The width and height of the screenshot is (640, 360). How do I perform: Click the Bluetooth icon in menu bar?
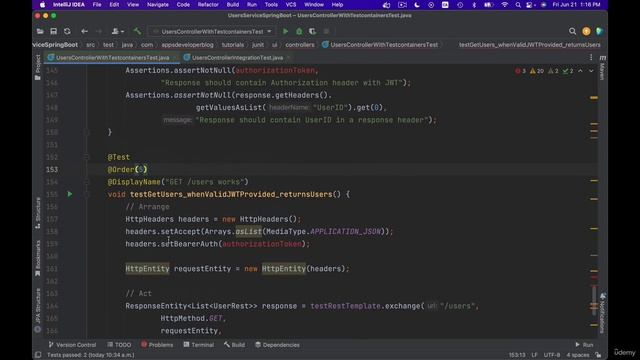point(474,5)
